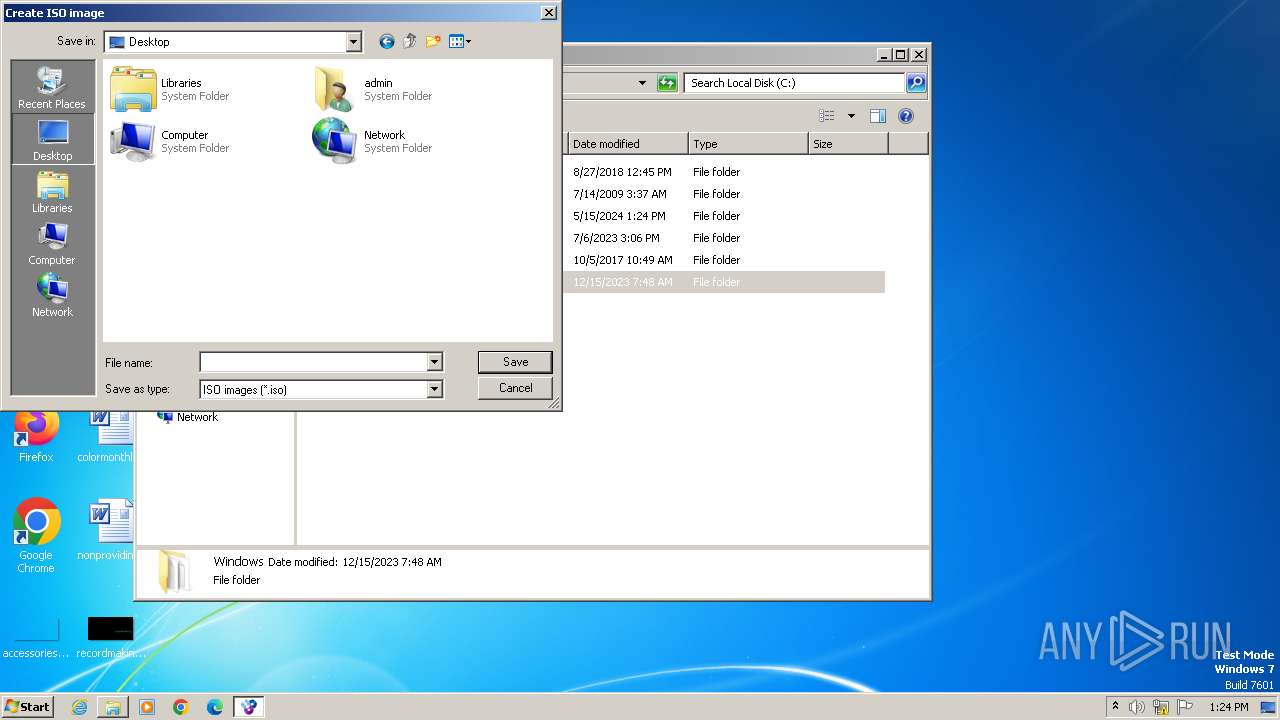Toggle preview pane icon in Explorer
Viewport: 1280px width, 720px height.
878,116
